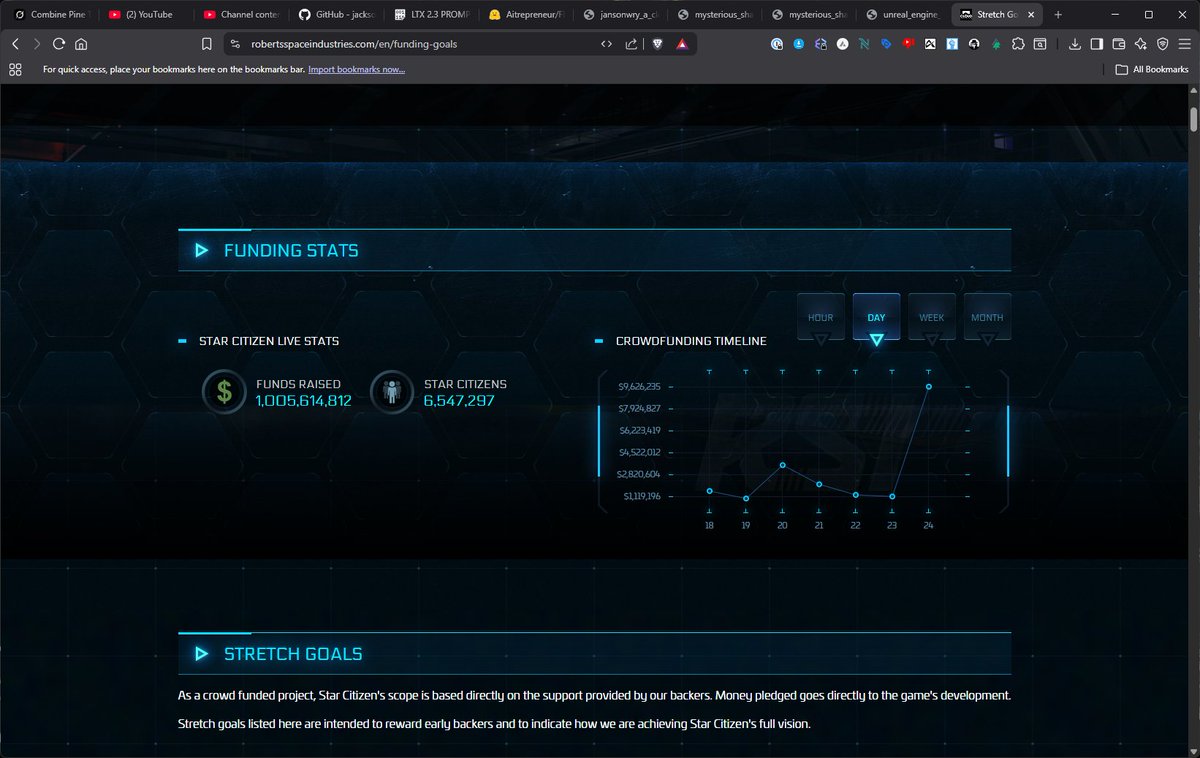The height and width of the screenshot is (758, 1200).
Task: Click the funds raised value 1,005,614,812
Action: (303, 401)
